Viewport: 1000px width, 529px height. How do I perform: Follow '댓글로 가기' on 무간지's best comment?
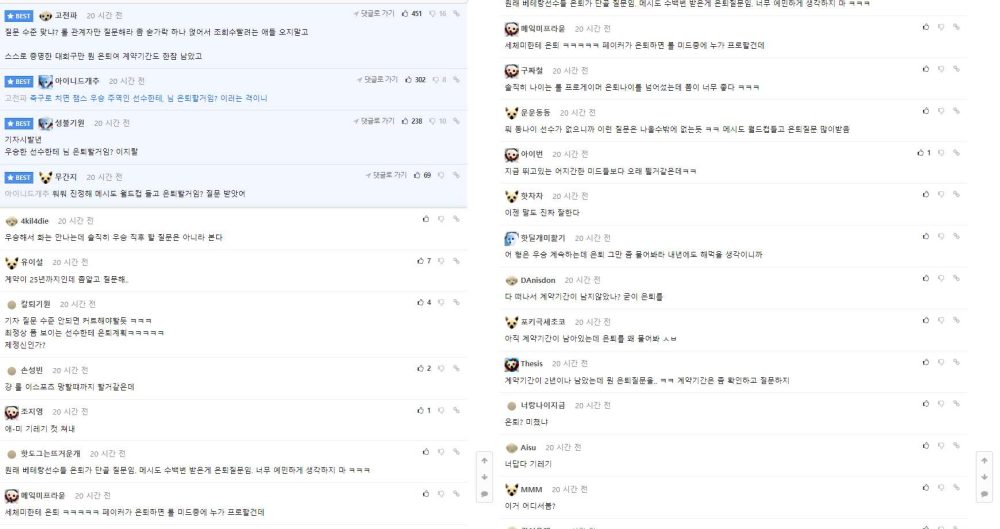pos(386,175)
